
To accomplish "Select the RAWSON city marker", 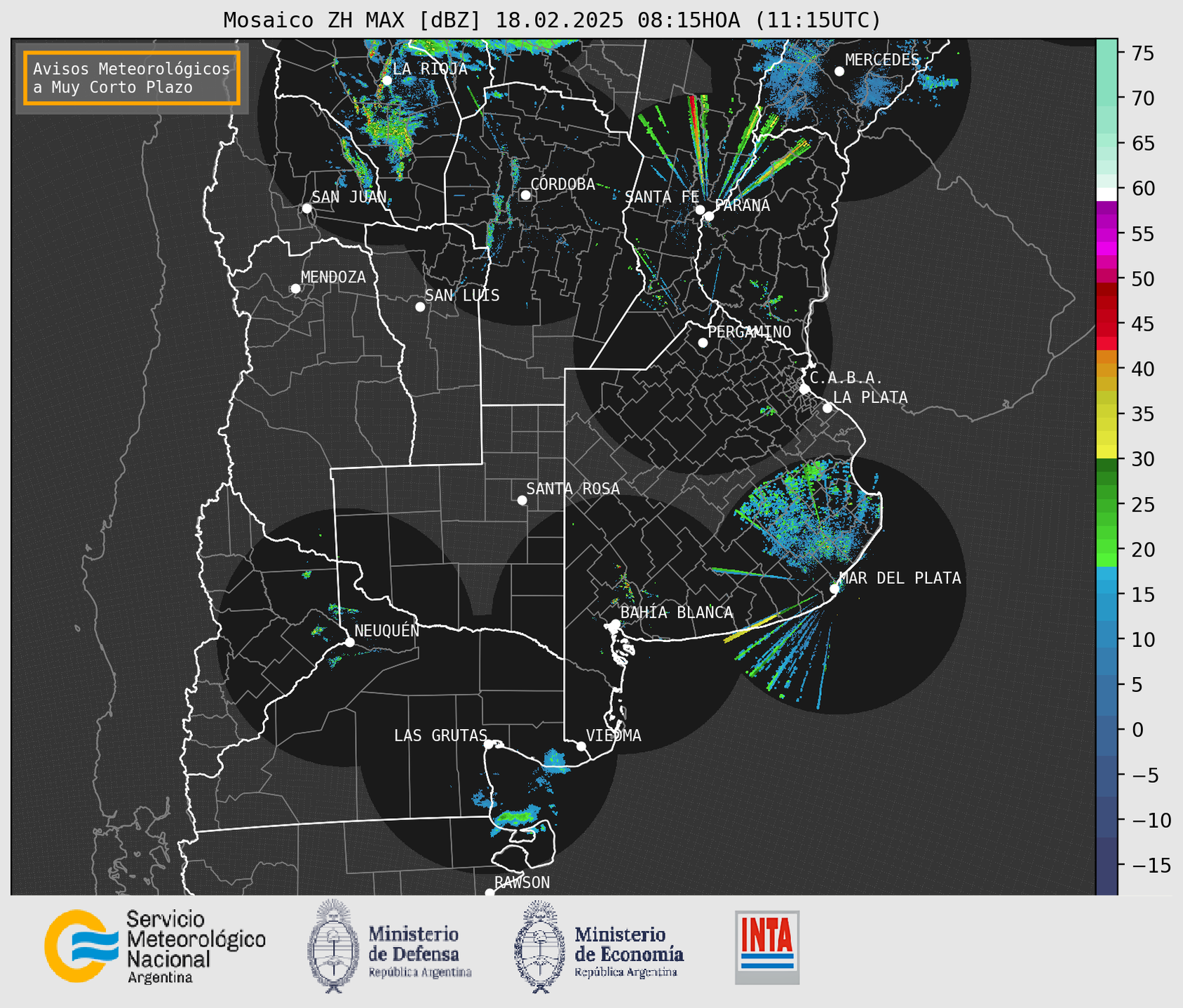I will (x=489, y=892).
